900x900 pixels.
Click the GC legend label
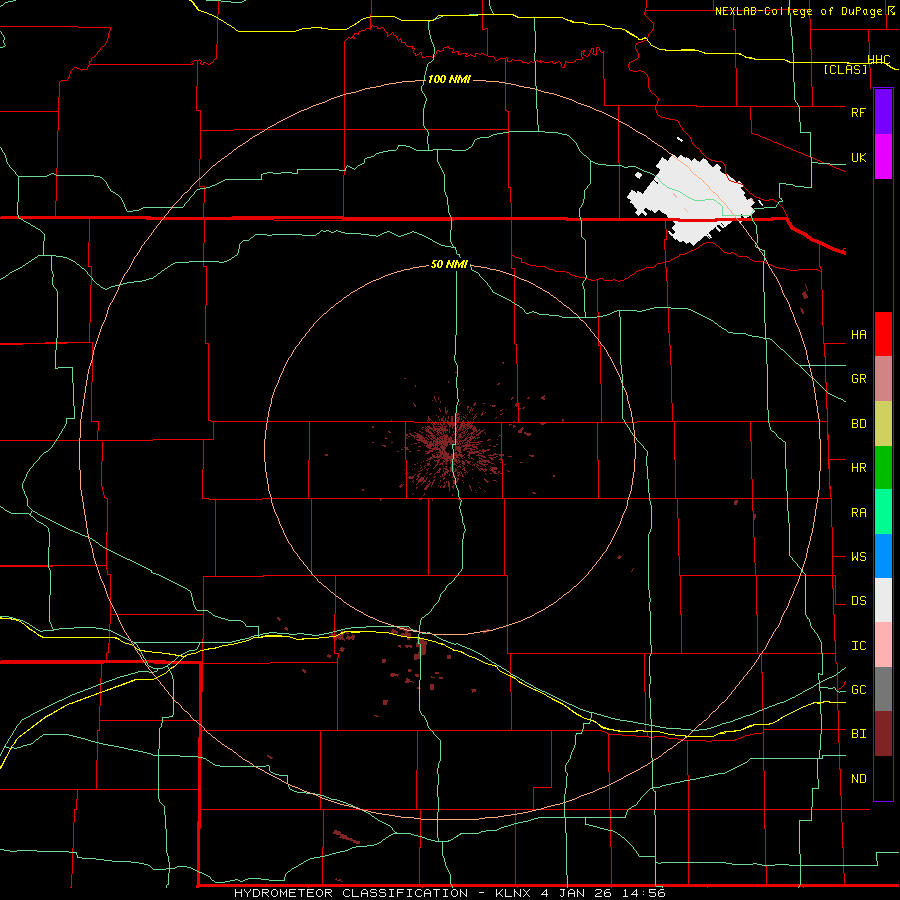pyautogui.click(x=858, y=690)
